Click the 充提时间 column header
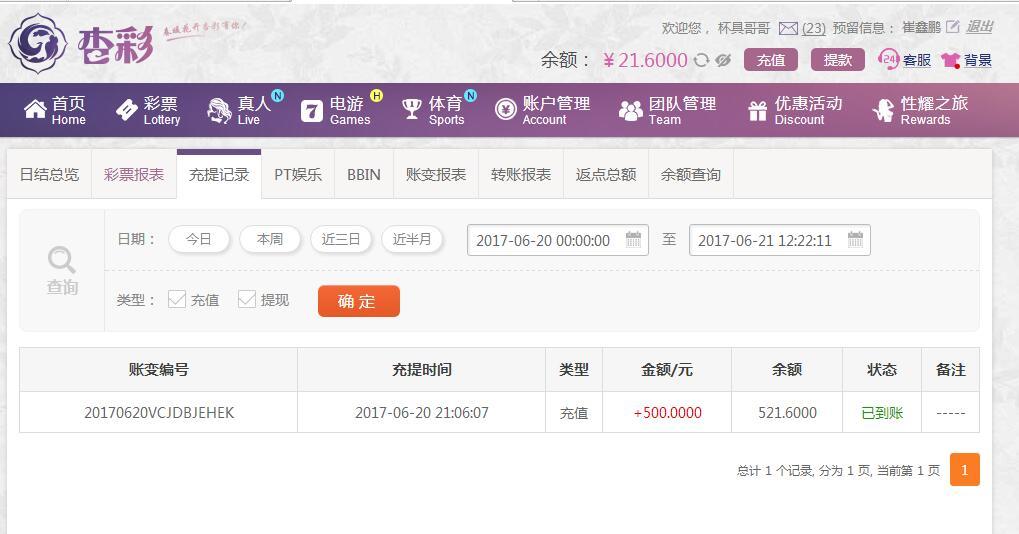The height and width of the screenshot is (534, 1019). tap(422, 370)
